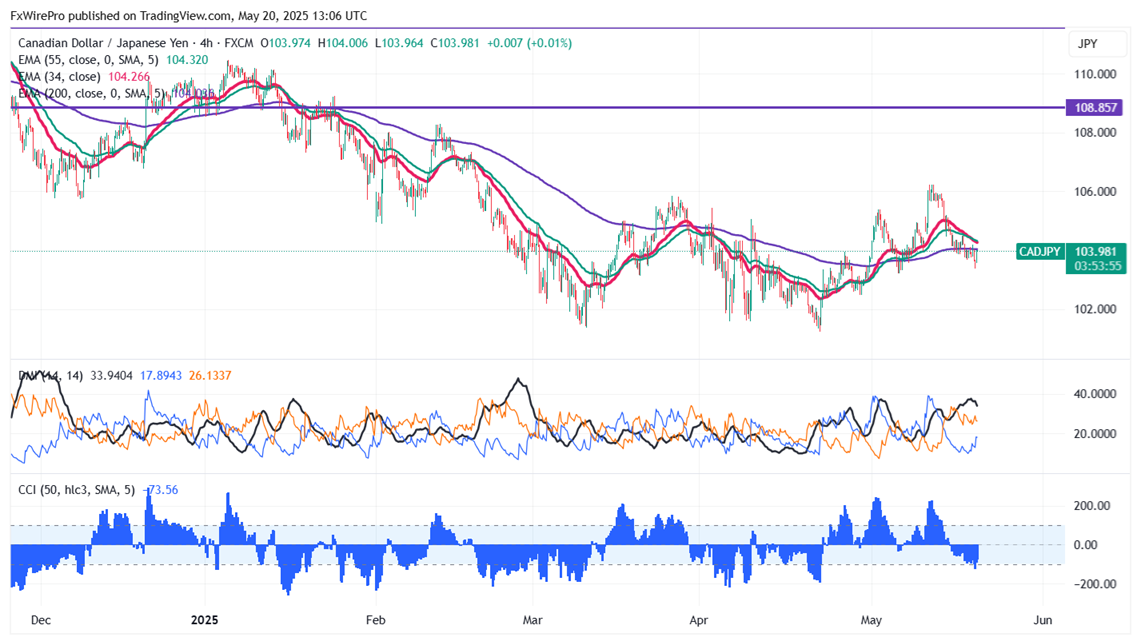This screenshot has width=1139, height=635.
Task: Click the Canadian Dollar / Japanese Yen title
Action: 101,43
